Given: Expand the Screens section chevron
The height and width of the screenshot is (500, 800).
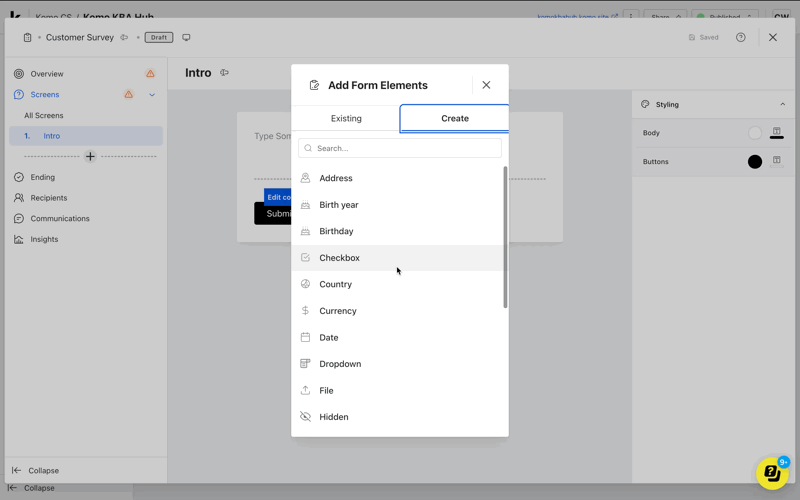Looking at the screenshot, I should (x=152, y=95).
